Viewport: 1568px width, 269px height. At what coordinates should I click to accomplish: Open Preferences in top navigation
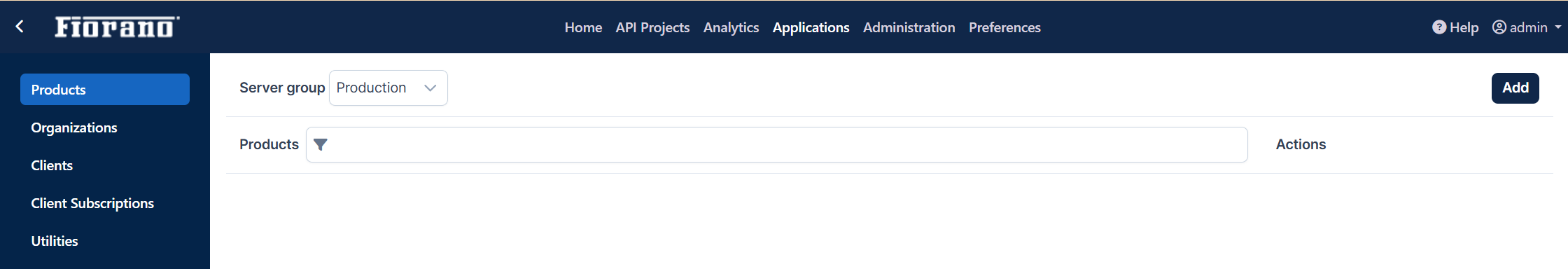coord(1004,27)
